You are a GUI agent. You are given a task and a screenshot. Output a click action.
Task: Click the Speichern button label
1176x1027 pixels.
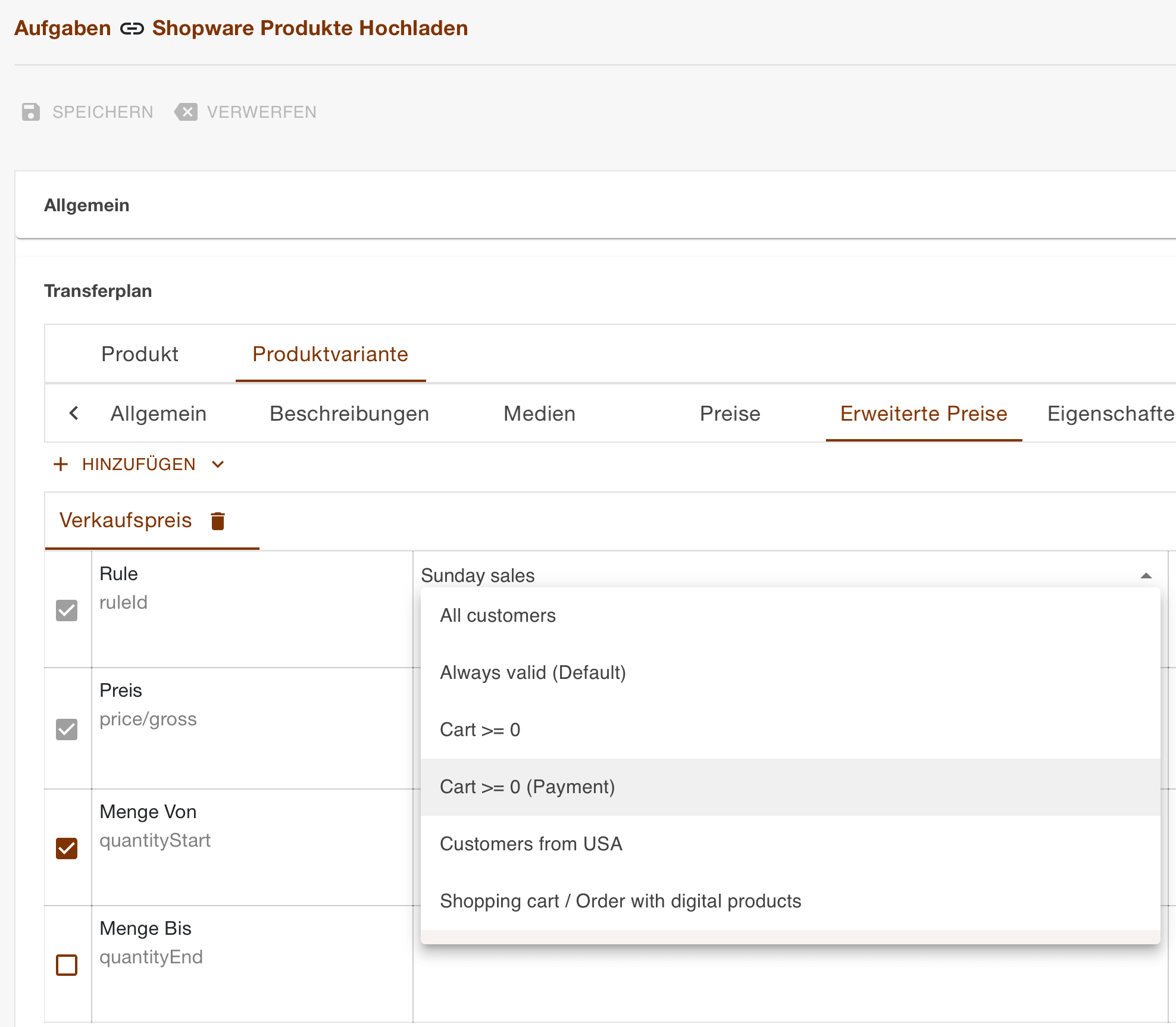[103, 112]
